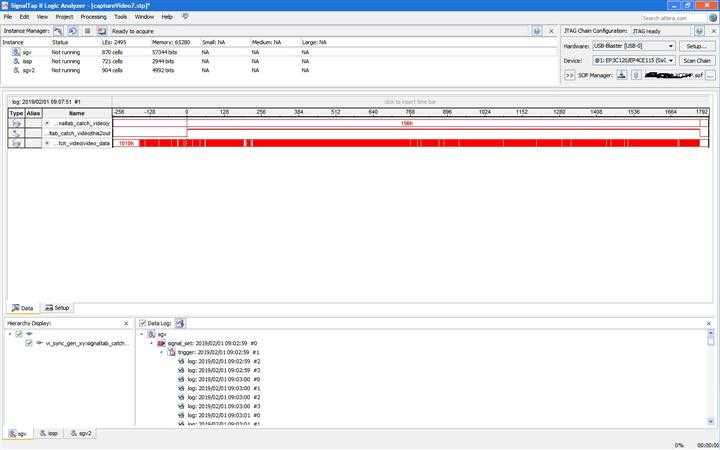The image size is (720, 450).
Task: Click the Autorun Analysis icon in Instance Manager
Action: click(73, 31)
